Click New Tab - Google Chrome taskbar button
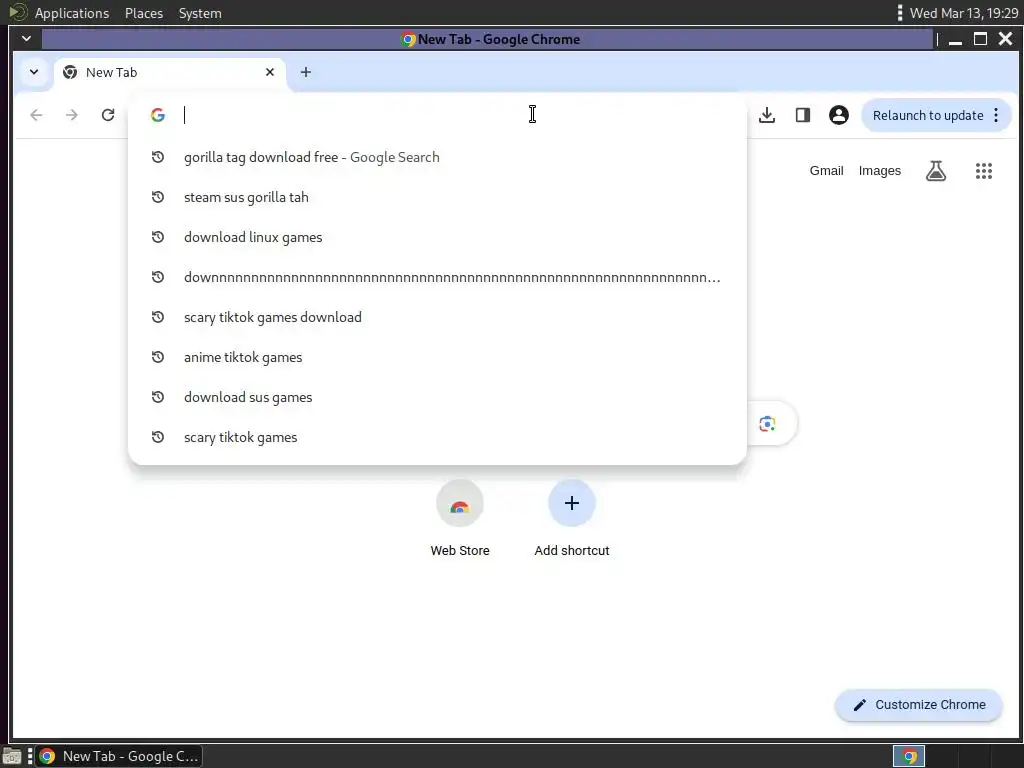The height and width of the screenshot is (768, 1024). pos(119,756)
